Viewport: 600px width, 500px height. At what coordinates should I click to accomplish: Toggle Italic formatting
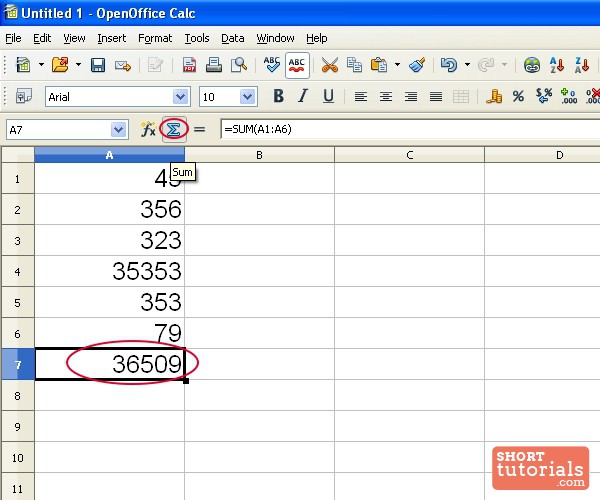[x=303, y=96]
